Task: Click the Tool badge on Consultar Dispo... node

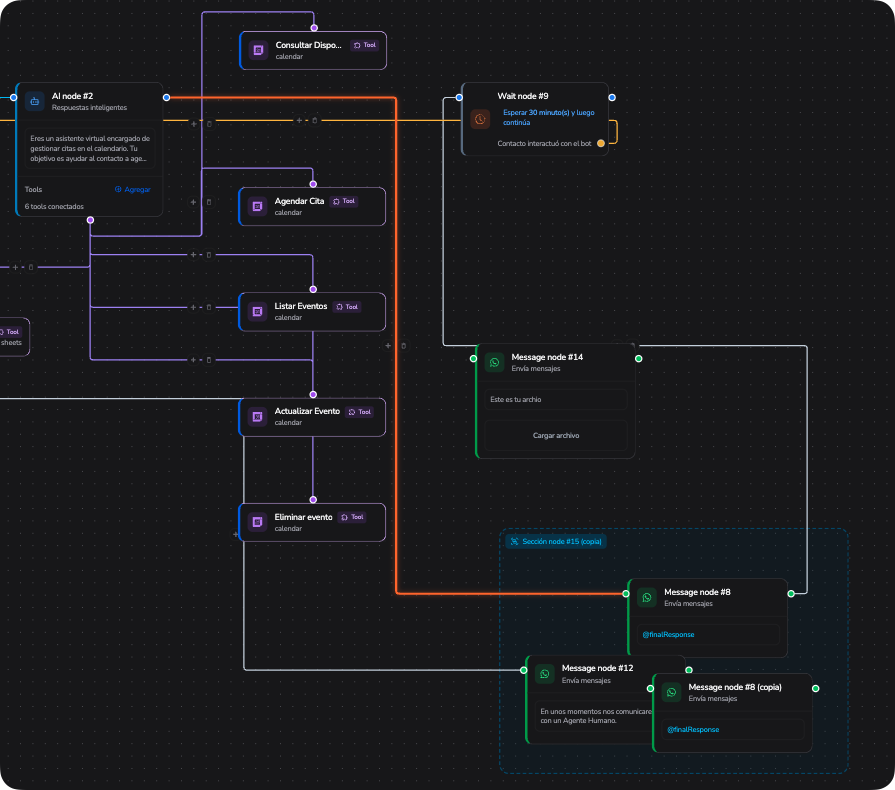Action: click(x=365, y=45)
